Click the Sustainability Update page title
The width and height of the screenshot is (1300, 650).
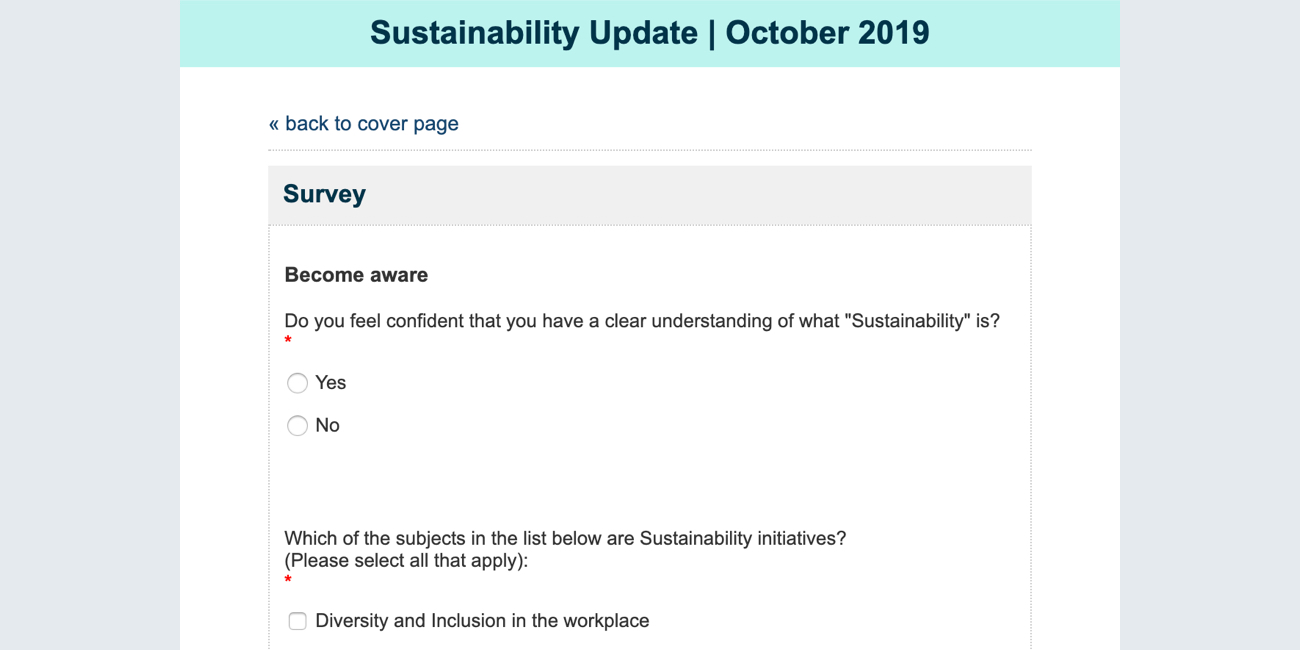point(649,33)
